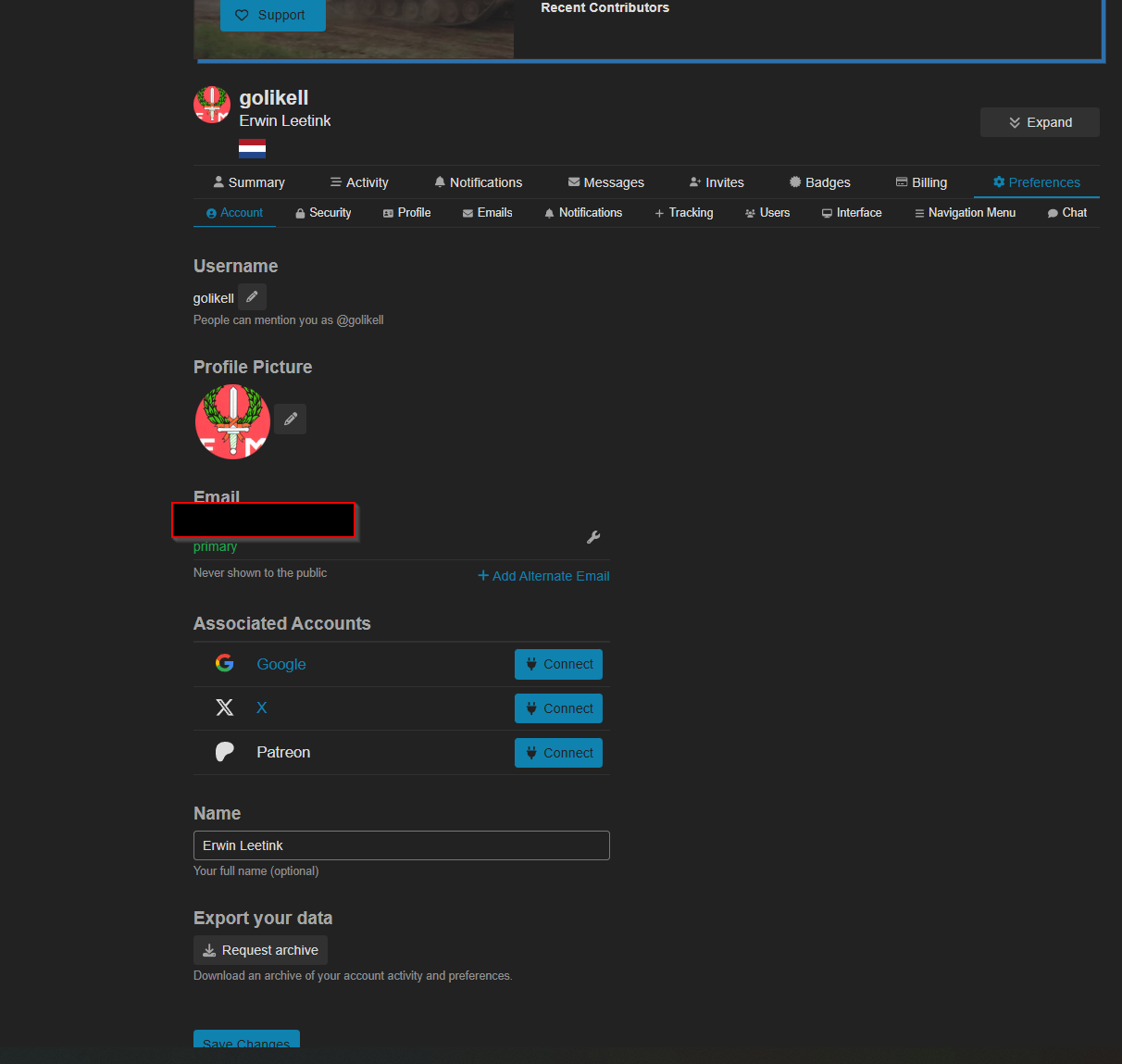
Task: Click the large profile picture thumbnail
Action: (232, 421)
